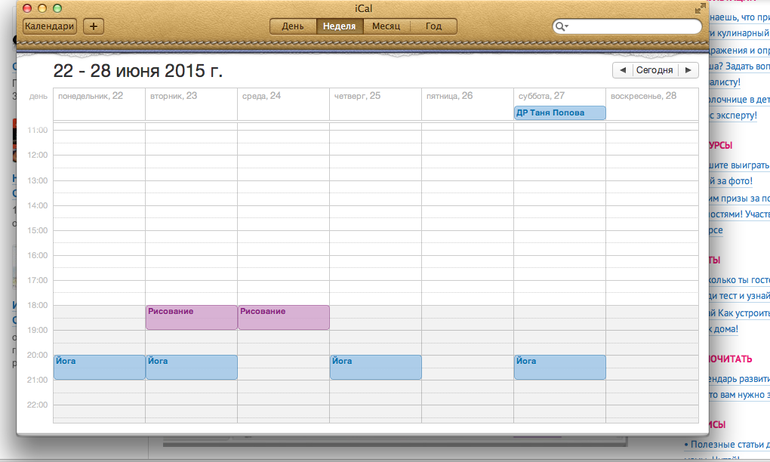Switch to Месяц view

click(387, 26)
